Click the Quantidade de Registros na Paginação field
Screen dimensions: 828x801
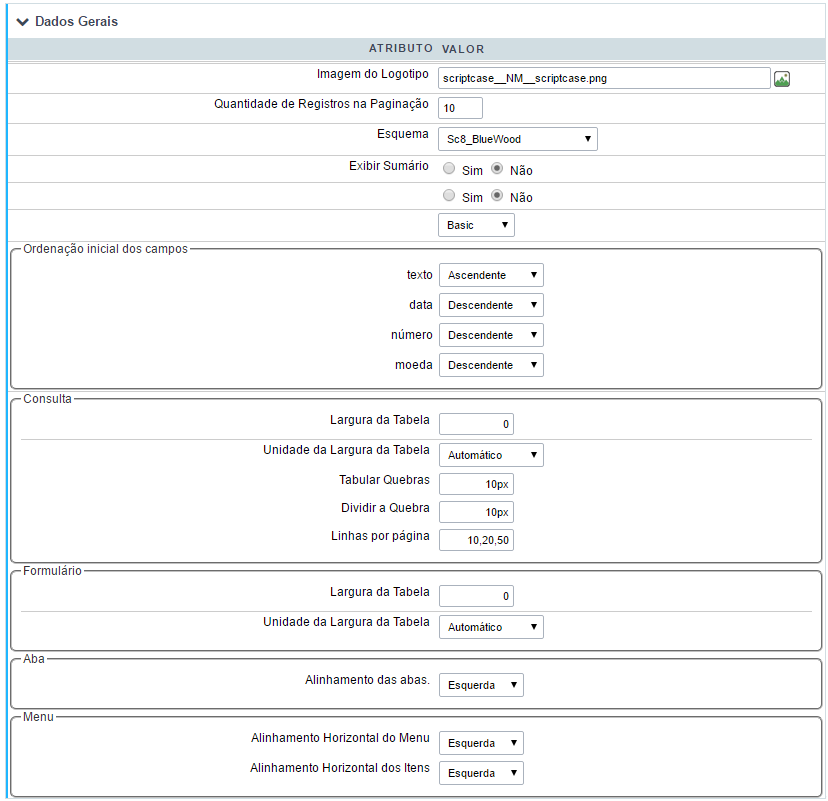coord(460,108)
